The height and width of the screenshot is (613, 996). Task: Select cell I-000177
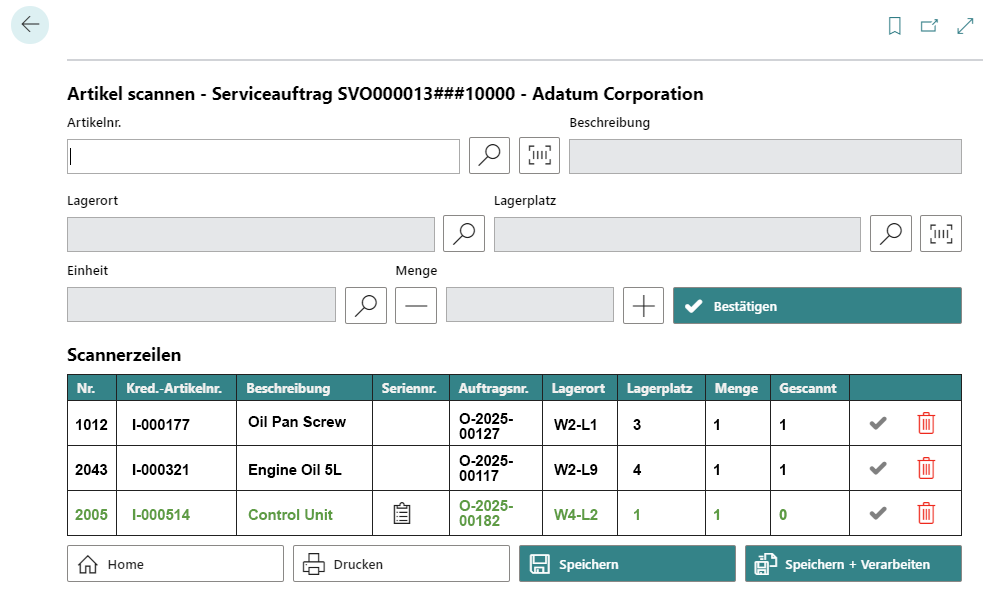point(161,424)
